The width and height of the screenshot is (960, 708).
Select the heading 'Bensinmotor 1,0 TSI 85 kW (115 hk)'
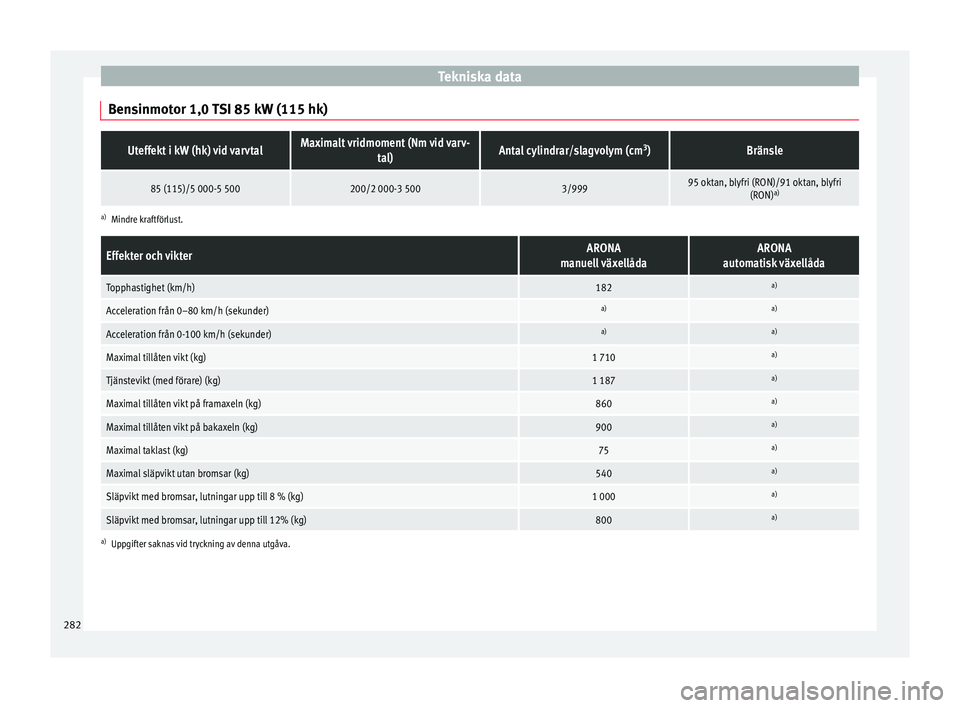point(218,109)
